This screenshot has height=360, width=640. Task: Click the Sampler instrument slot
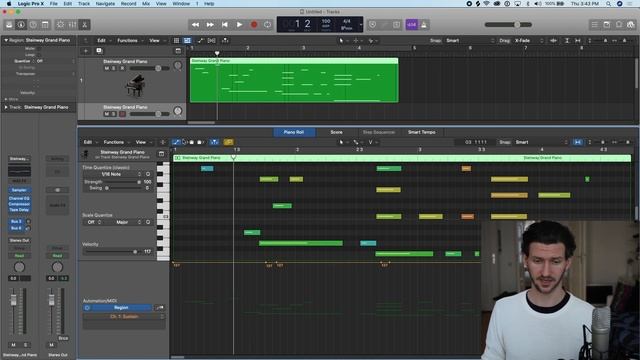19,190
